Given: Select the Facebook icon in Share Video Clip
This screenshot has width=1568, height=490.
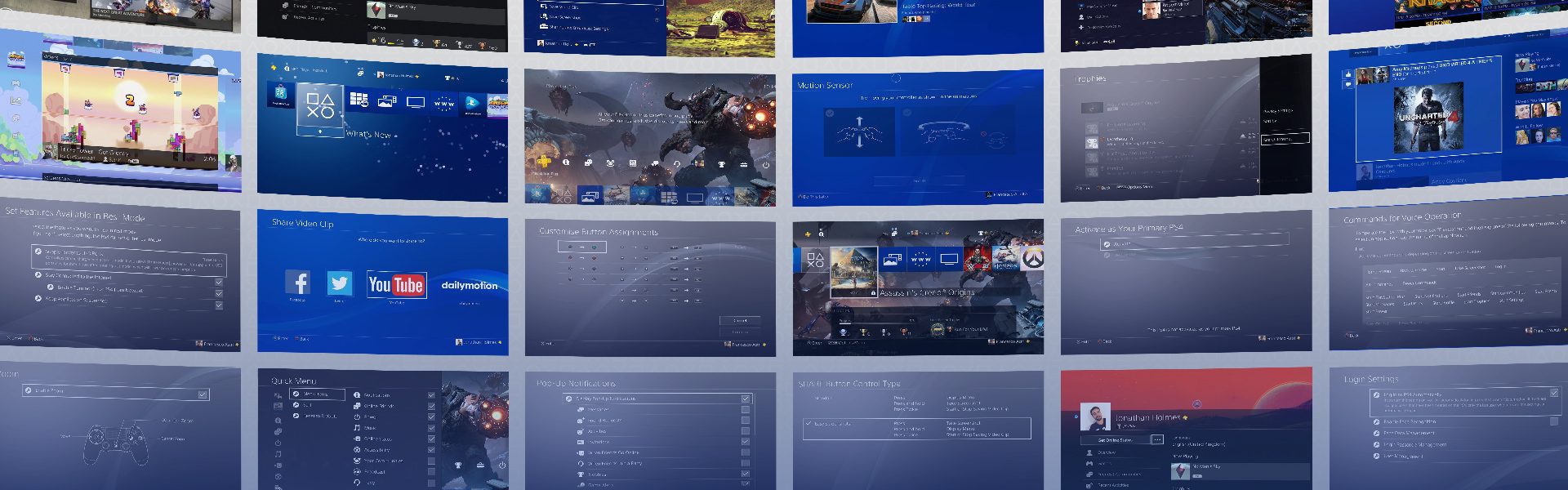Looking at the screenshot, I should point(297,283).
